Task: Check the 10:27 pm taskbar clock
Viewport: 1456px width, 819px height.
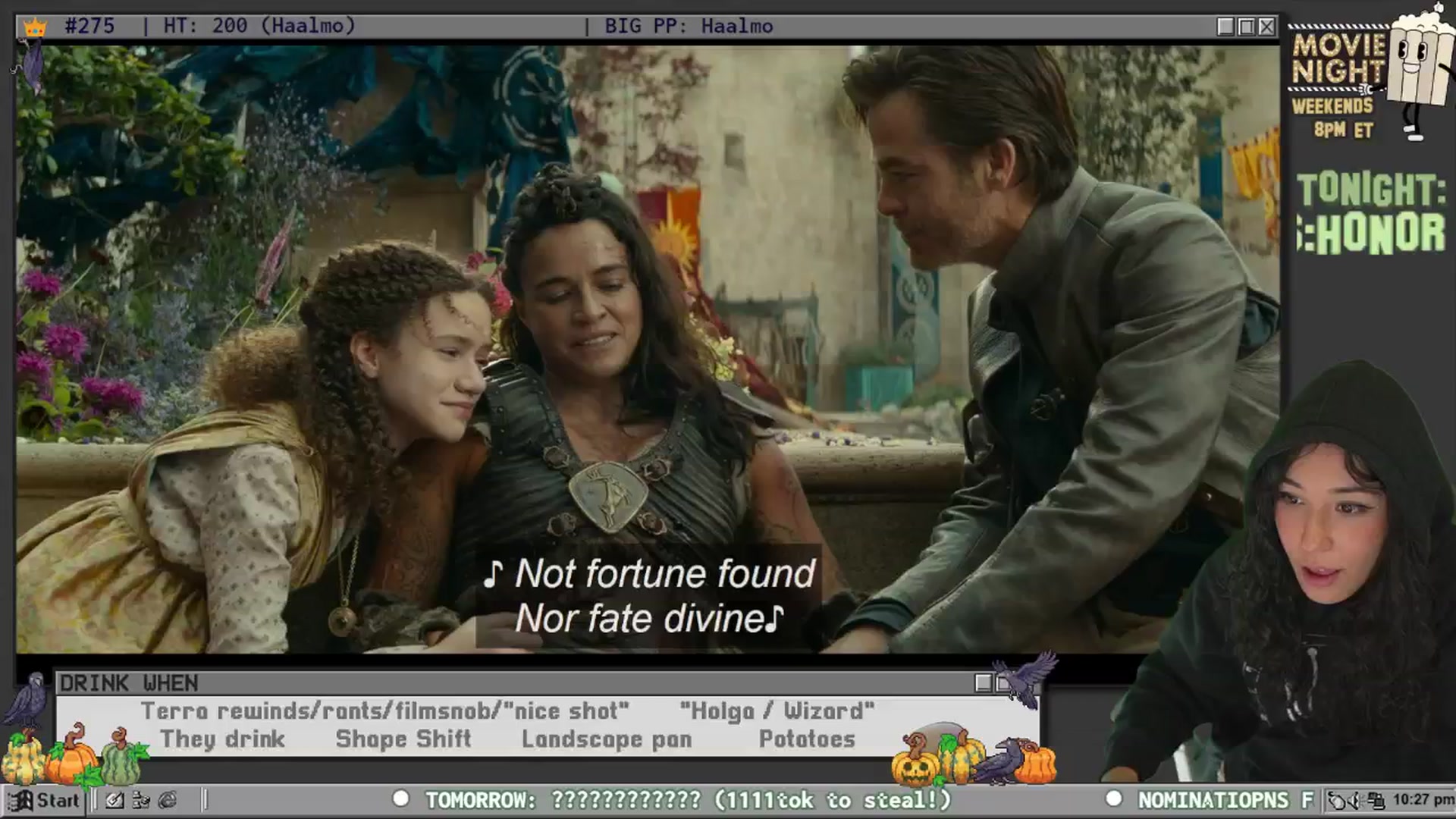Action: click(x=1423, y=799)
